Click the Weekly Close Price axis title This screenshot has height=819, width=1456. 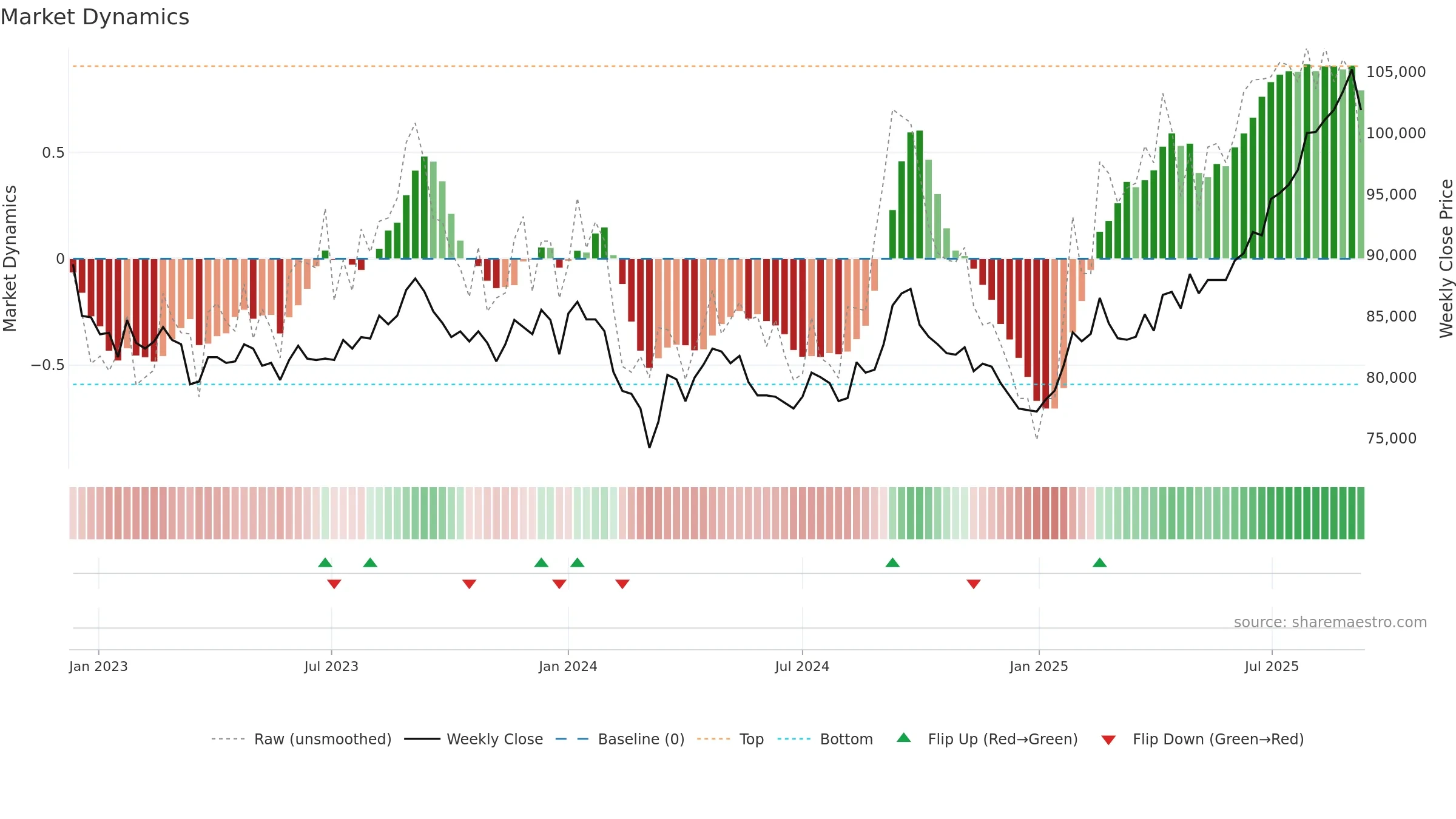pos(1446,258)
